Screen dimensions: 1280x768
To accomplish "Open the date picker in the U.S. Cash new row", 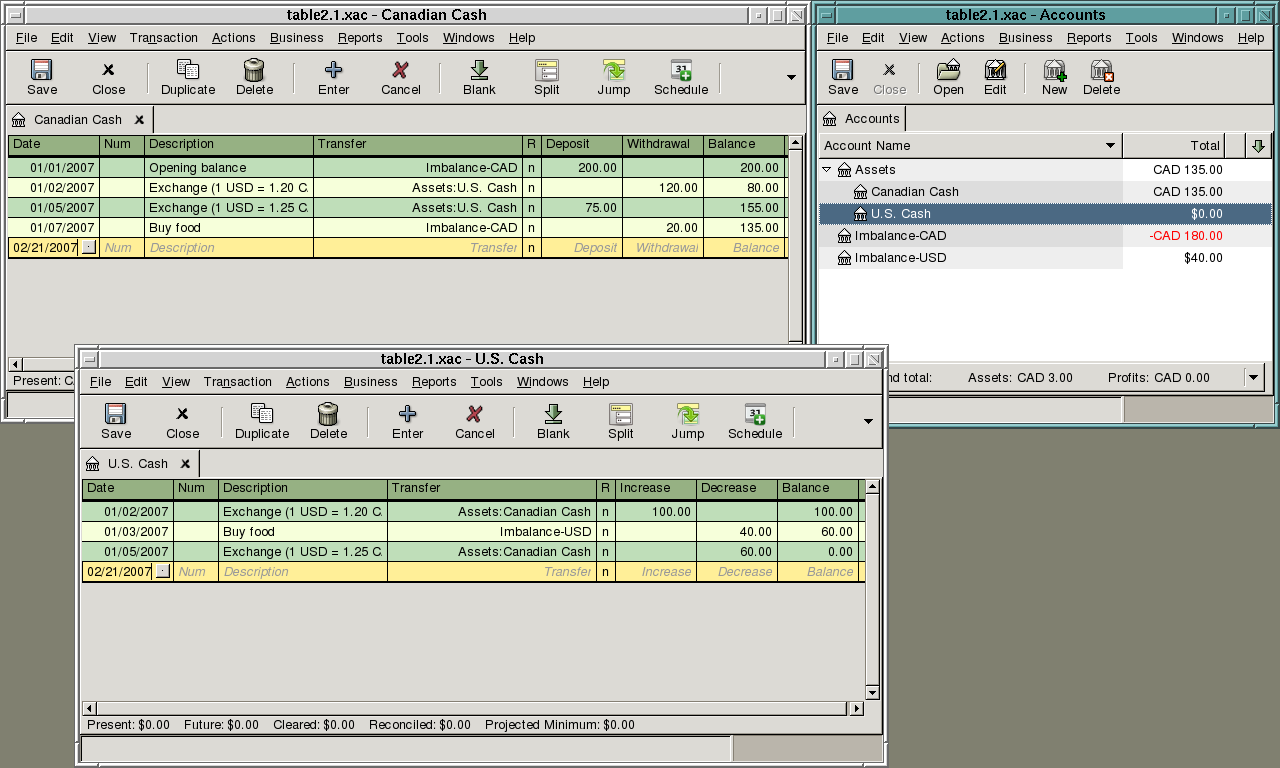I will tap(163, 572).
